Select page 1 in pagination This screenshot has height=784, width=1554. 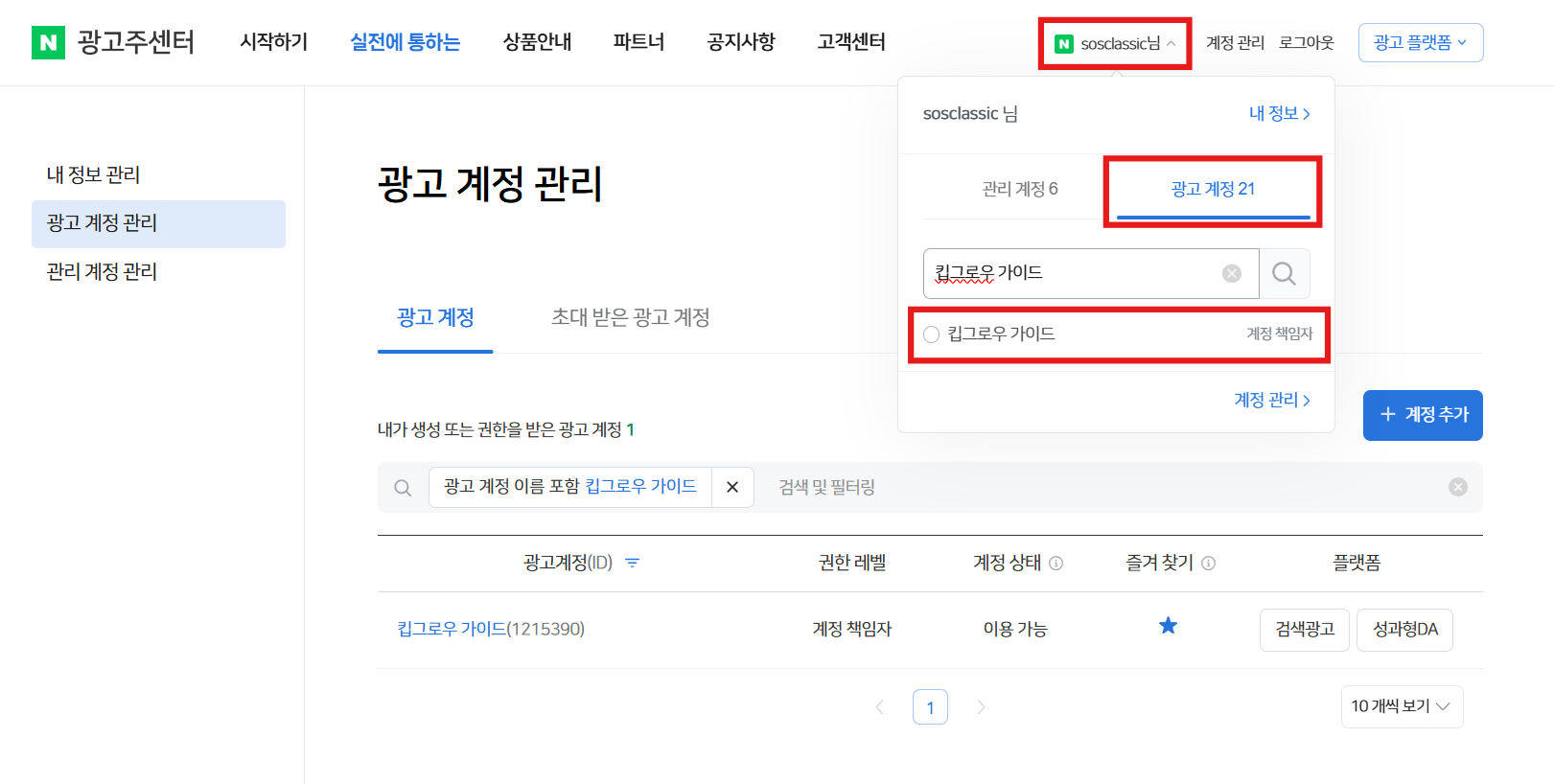(x=930, y=707)
